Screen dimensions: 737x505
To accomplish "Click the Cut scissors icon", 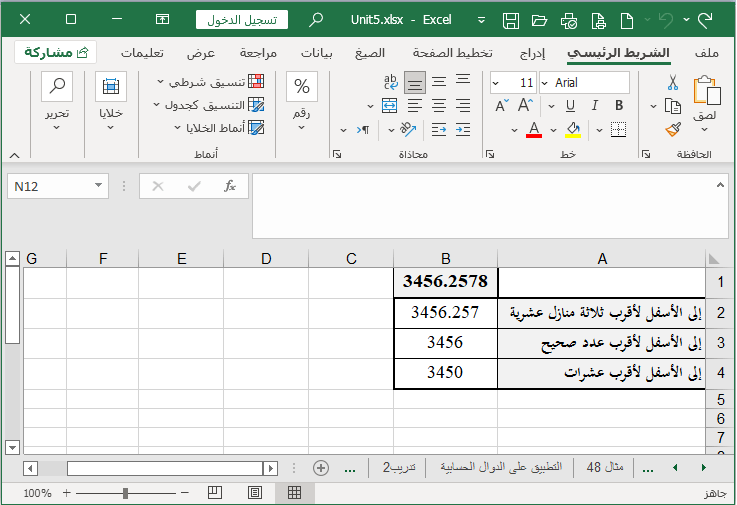I will pyautogui.click(x=673, y=83).
